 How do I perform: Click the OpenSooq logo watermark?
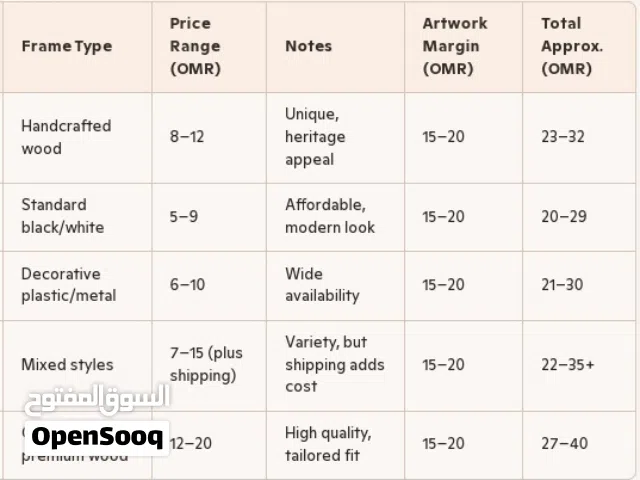tap(96, 436)
